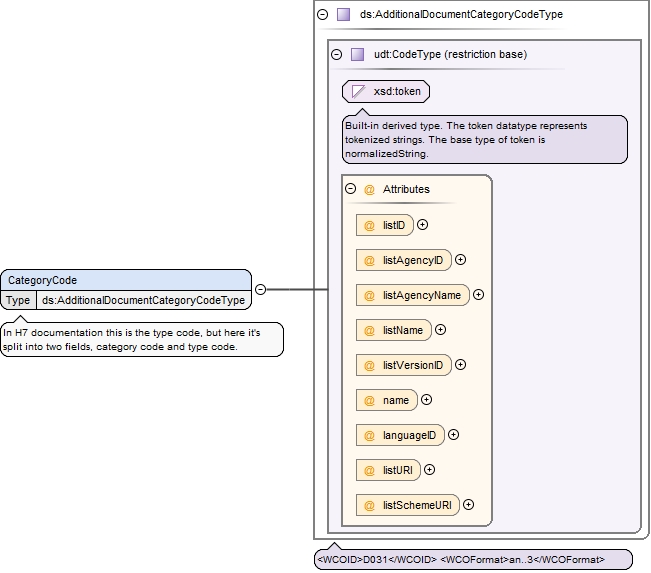
Task: Click the @ icon of listURI
Action: (x=369, y=470)
